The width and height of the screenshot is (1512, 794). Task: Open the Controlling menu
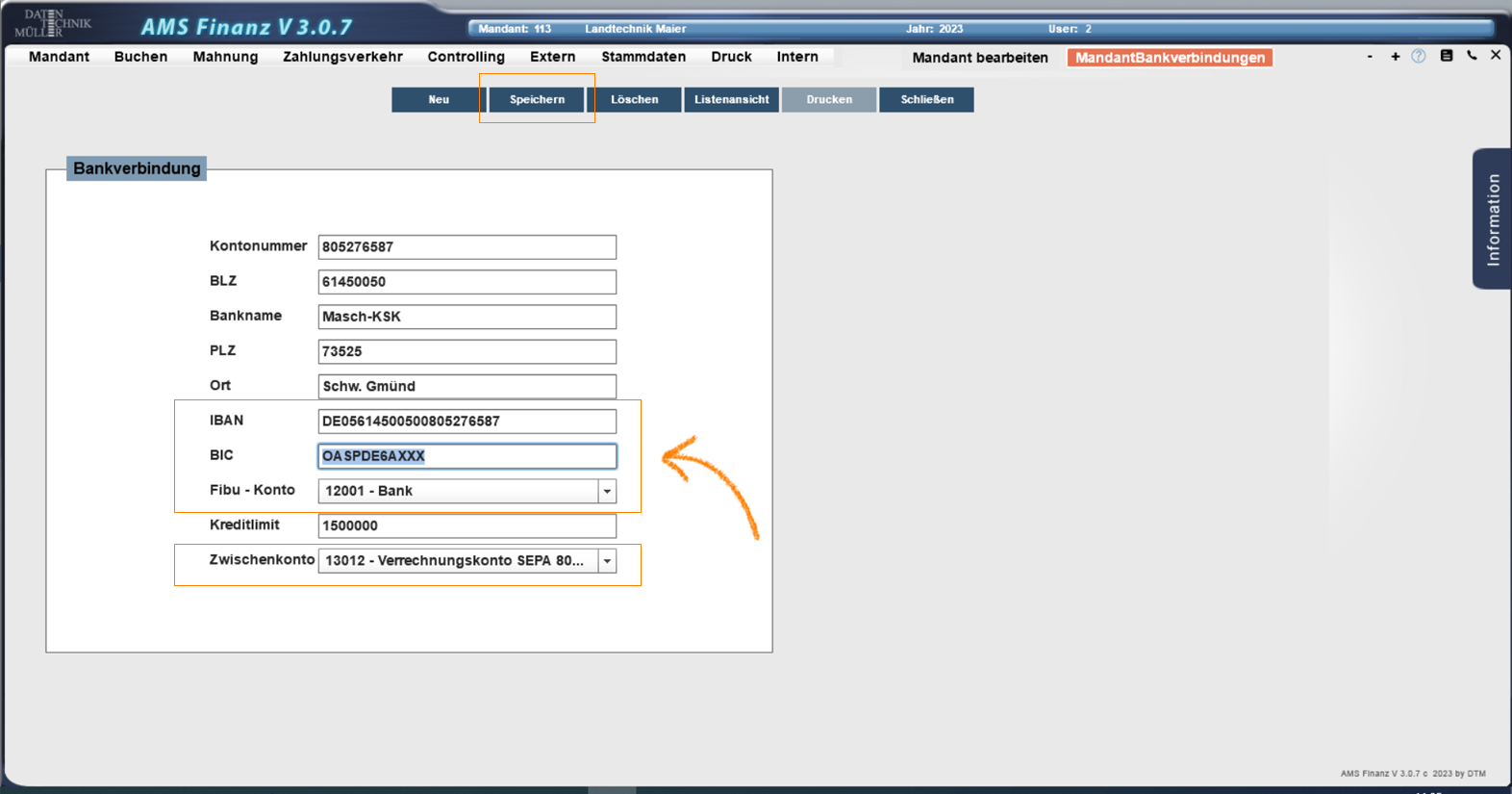[466, 57]
